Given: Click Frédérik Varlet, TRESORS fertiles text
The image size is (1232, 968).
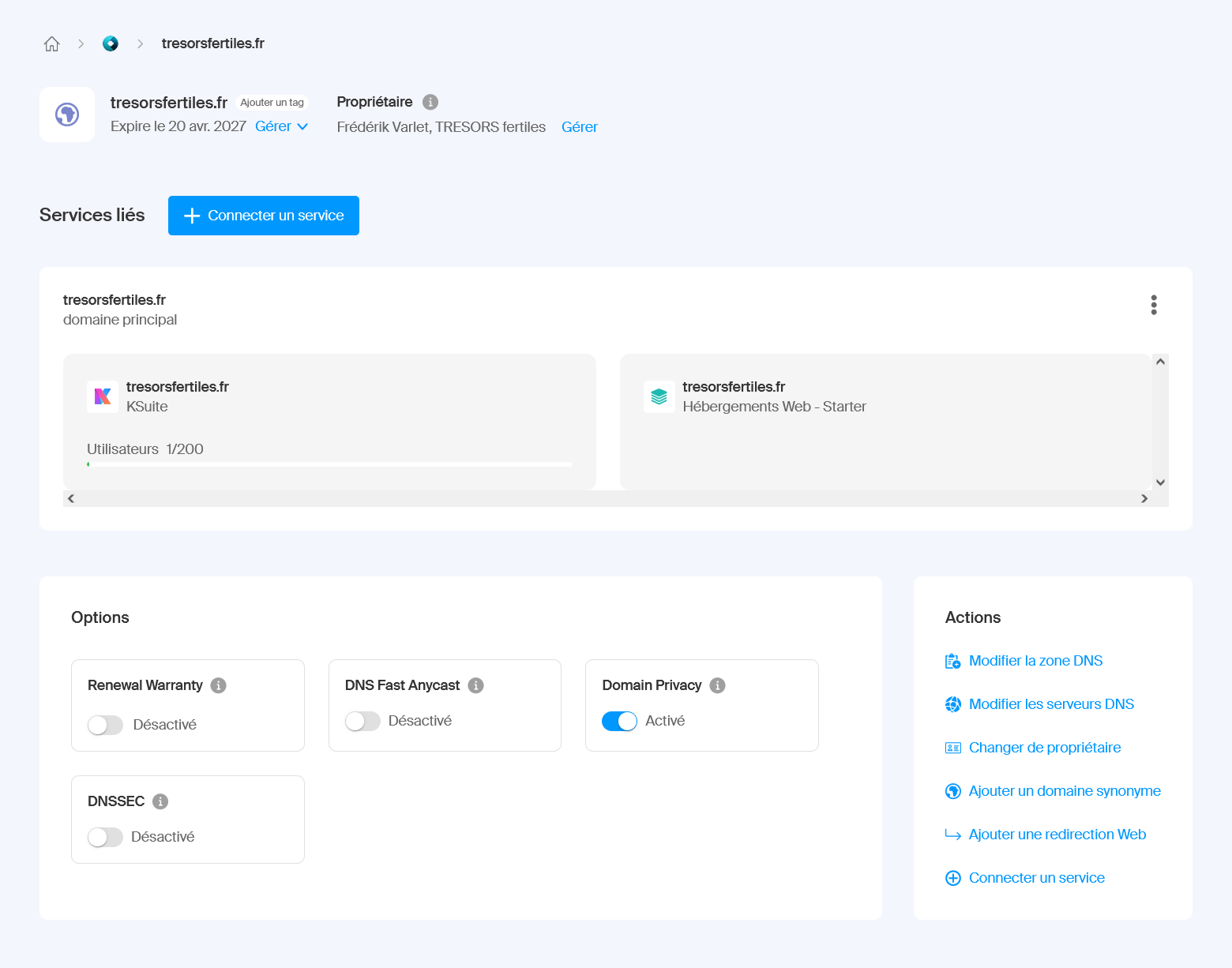Looking at the screenshot, I should pos(441,127).
